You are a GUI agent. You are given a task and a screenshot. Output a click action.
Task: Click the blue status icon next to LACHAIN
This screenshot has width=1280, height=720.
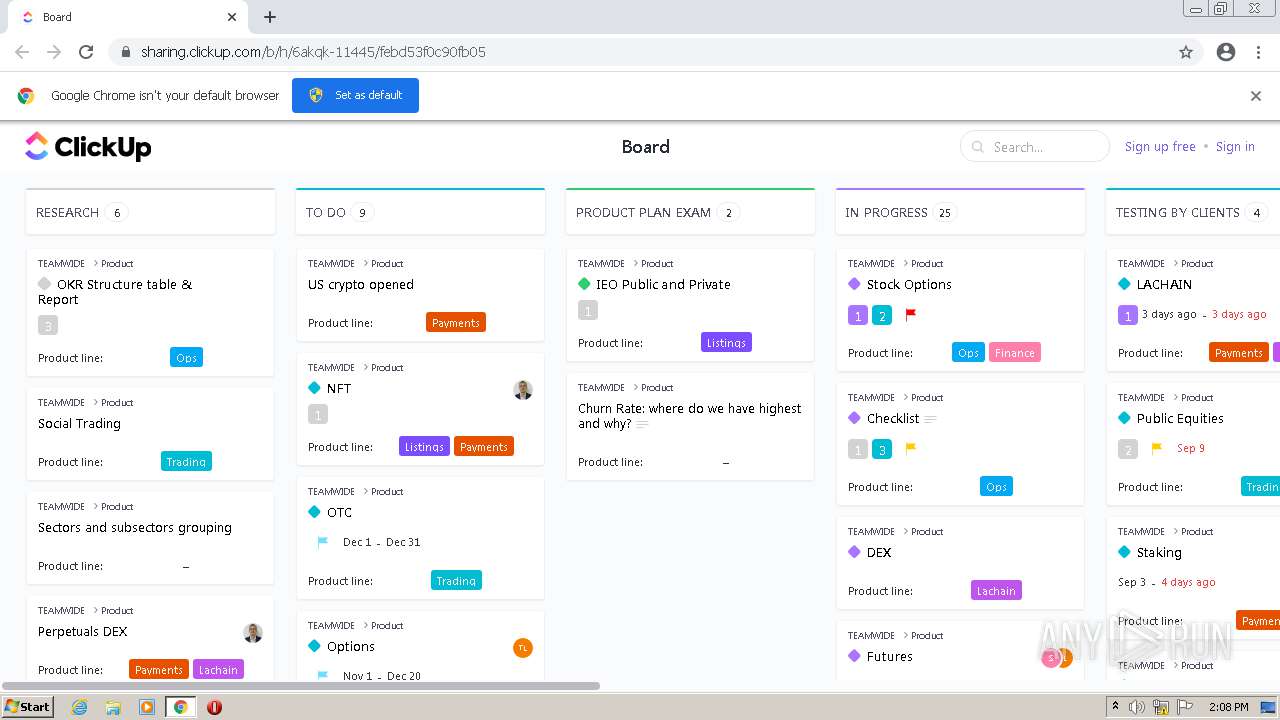[x=1124, y=284]
